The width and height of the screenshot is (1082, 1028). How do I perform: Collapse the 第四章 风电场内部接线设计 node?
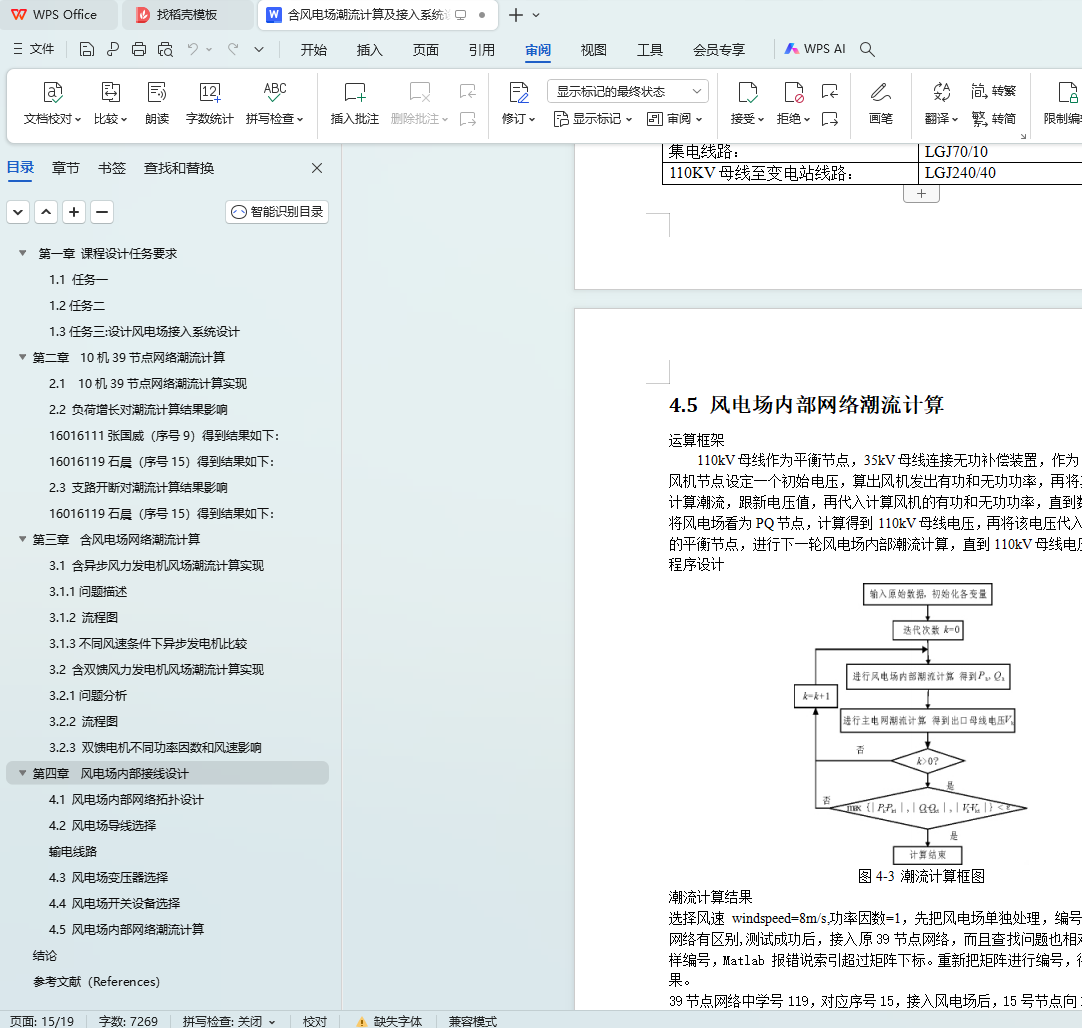(23, 773)
